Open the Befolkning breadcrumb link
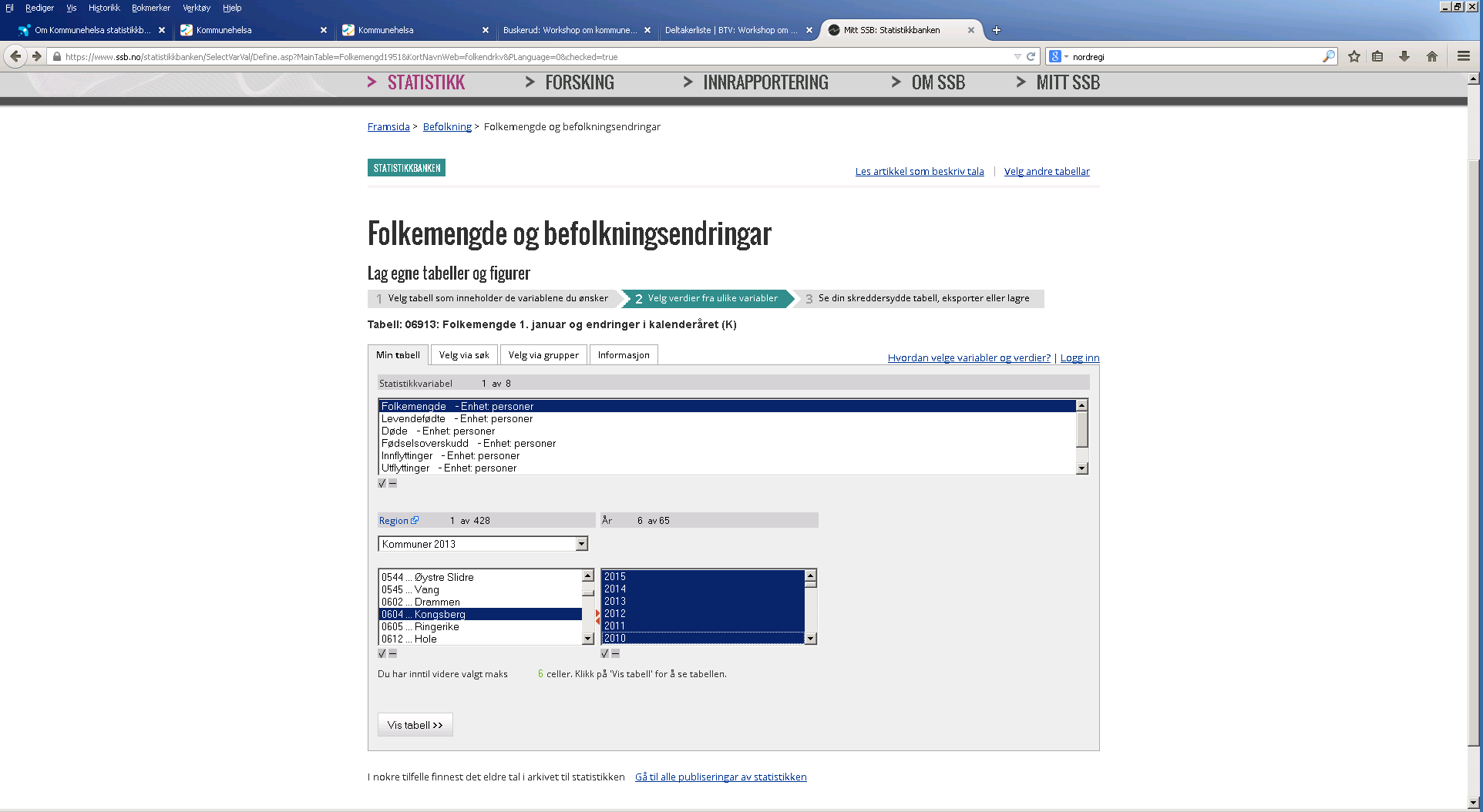 (447, 126)
